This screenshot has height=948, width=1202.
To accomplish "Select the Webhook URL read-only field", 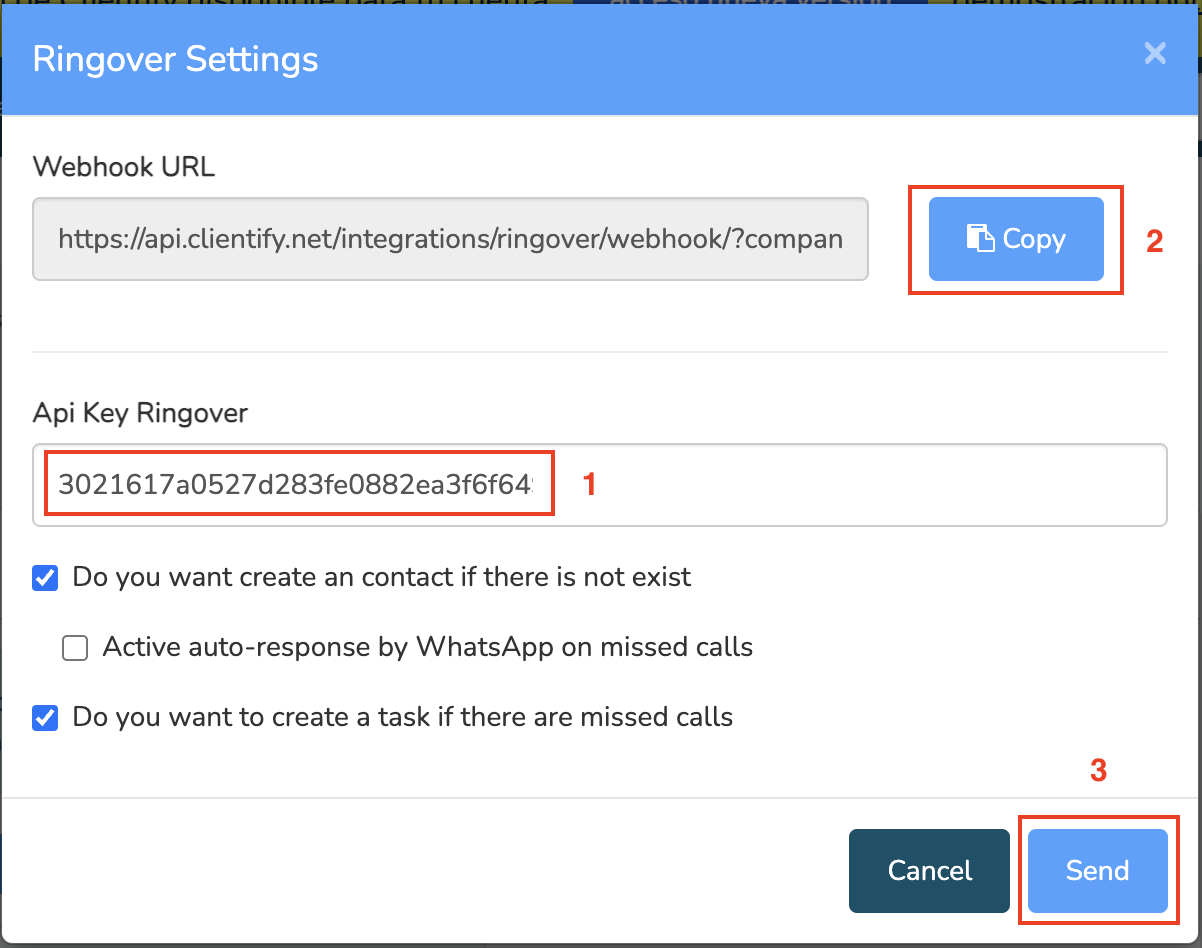I will [x=451, y=239].
